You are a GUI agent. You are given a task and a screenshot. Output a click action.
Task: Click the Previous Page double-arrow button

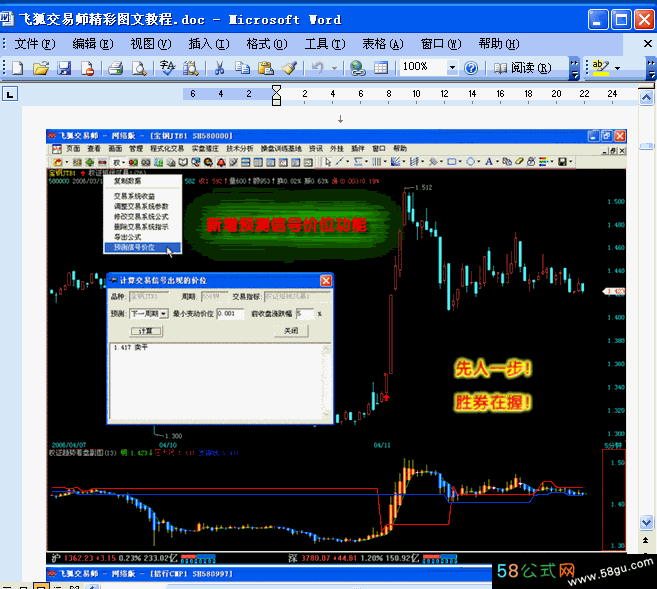pos(647,540)
